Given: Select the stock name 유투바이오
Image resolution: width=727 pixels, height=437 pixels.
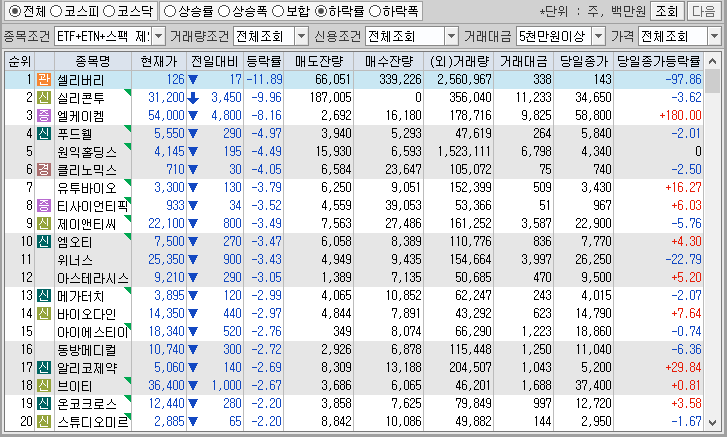Looking at the screenshot, I should tap(87, 188).
